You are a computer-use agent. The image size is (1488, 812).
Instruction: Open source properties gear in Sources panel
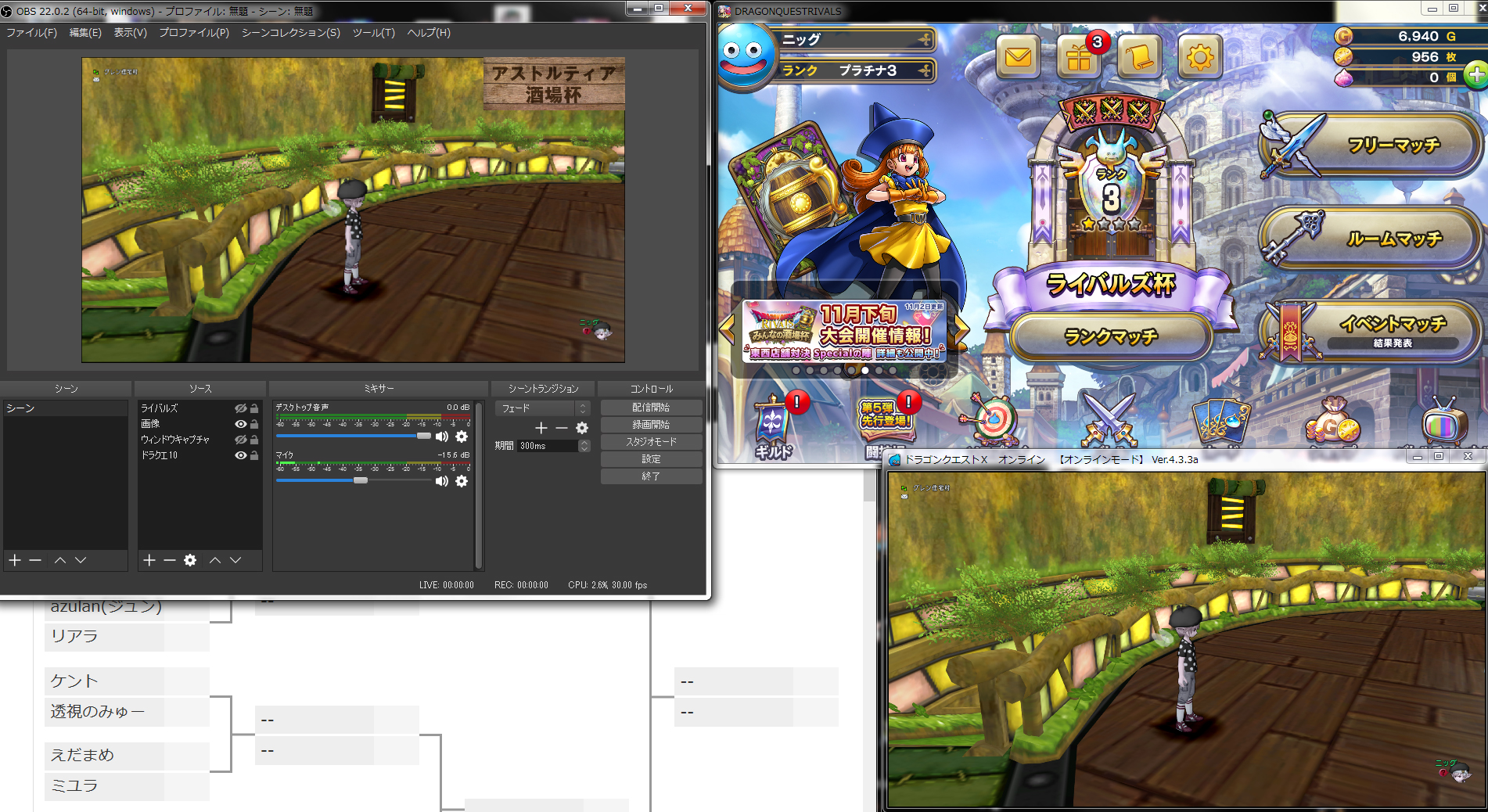click(190, 560)
